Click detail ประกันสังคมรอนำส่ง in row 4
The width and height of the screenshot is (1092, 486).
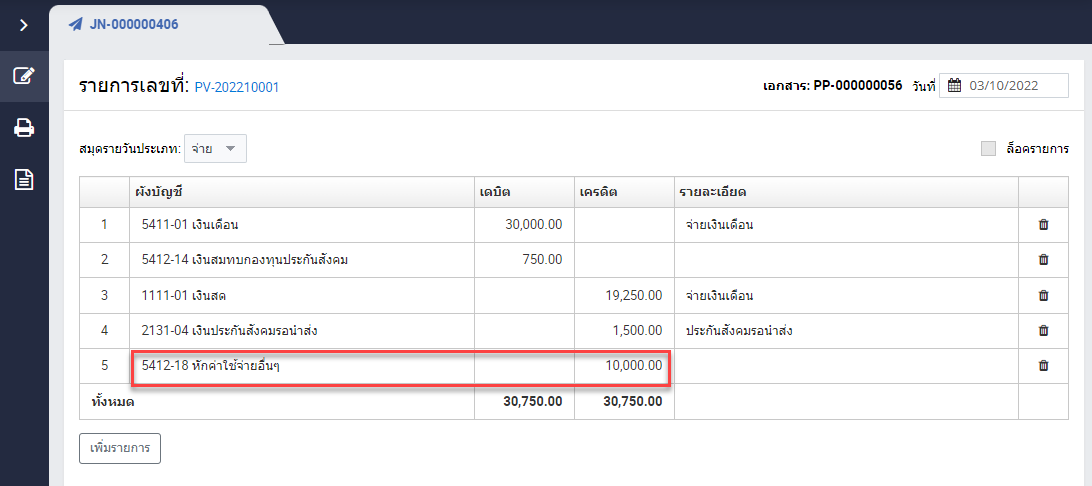coord(740,331)
